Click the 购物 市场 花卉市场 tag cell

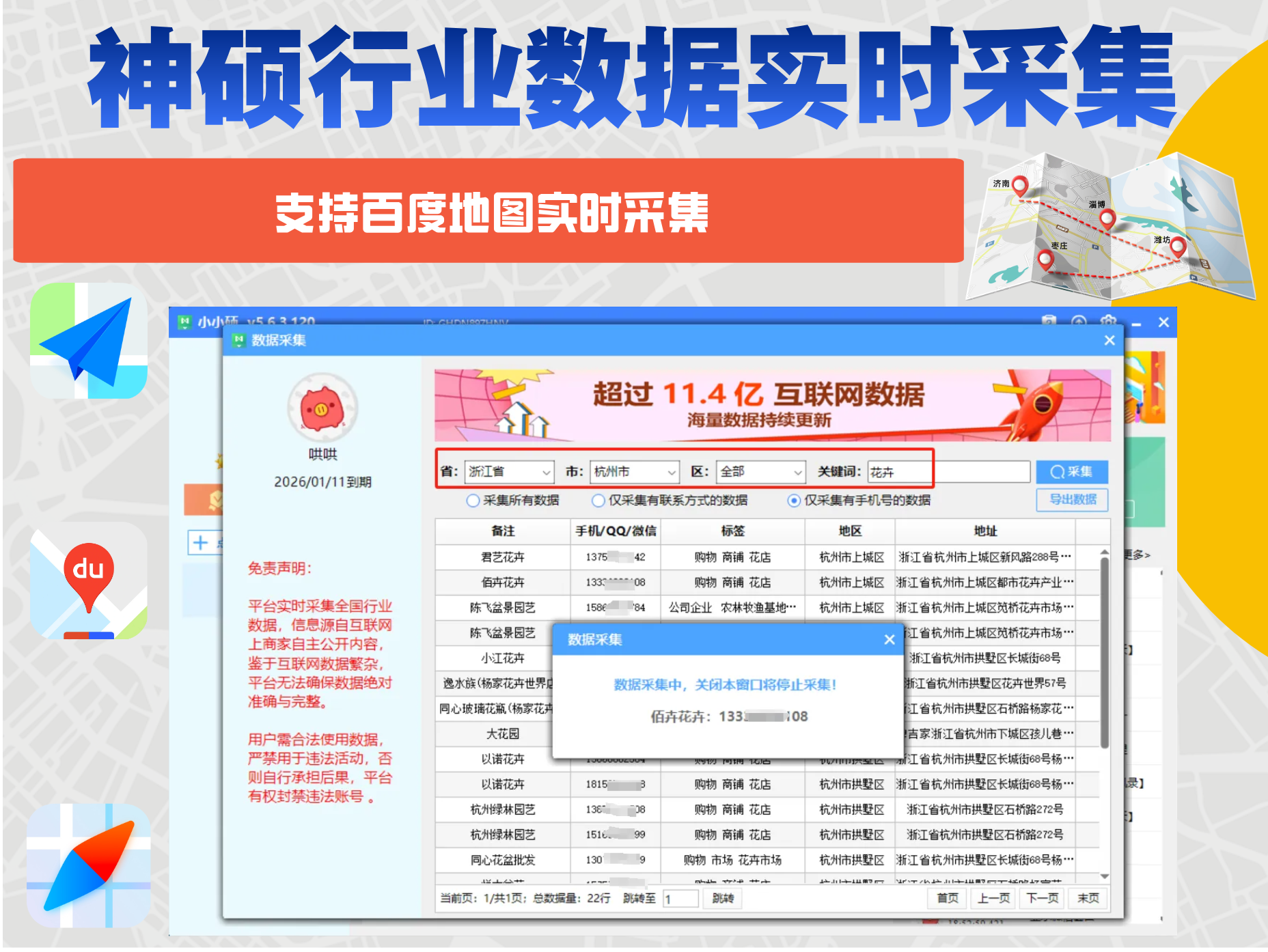click(x=732, y=860)
